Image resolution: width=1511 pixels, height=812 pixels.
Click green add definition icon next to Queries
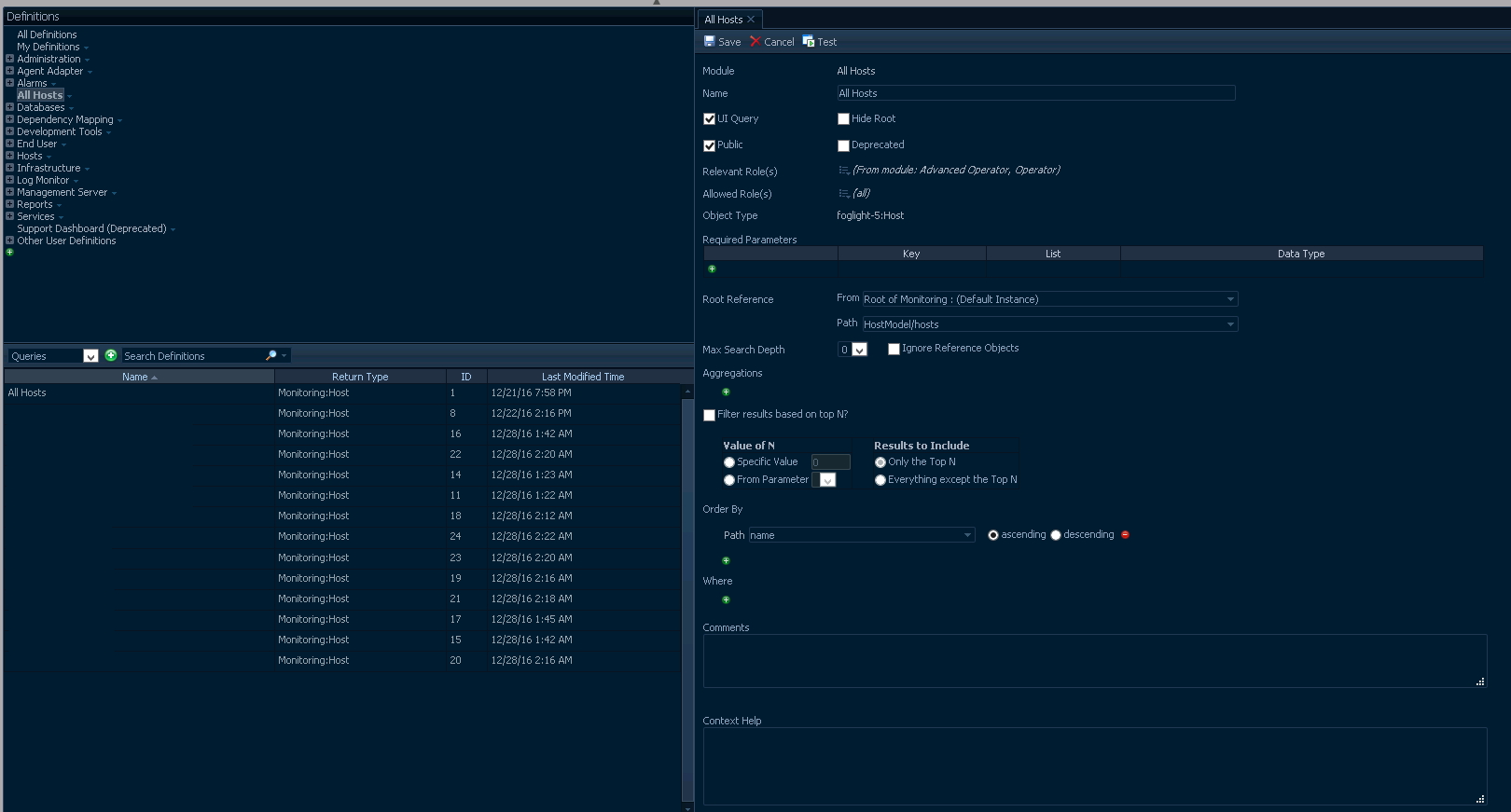111,355
